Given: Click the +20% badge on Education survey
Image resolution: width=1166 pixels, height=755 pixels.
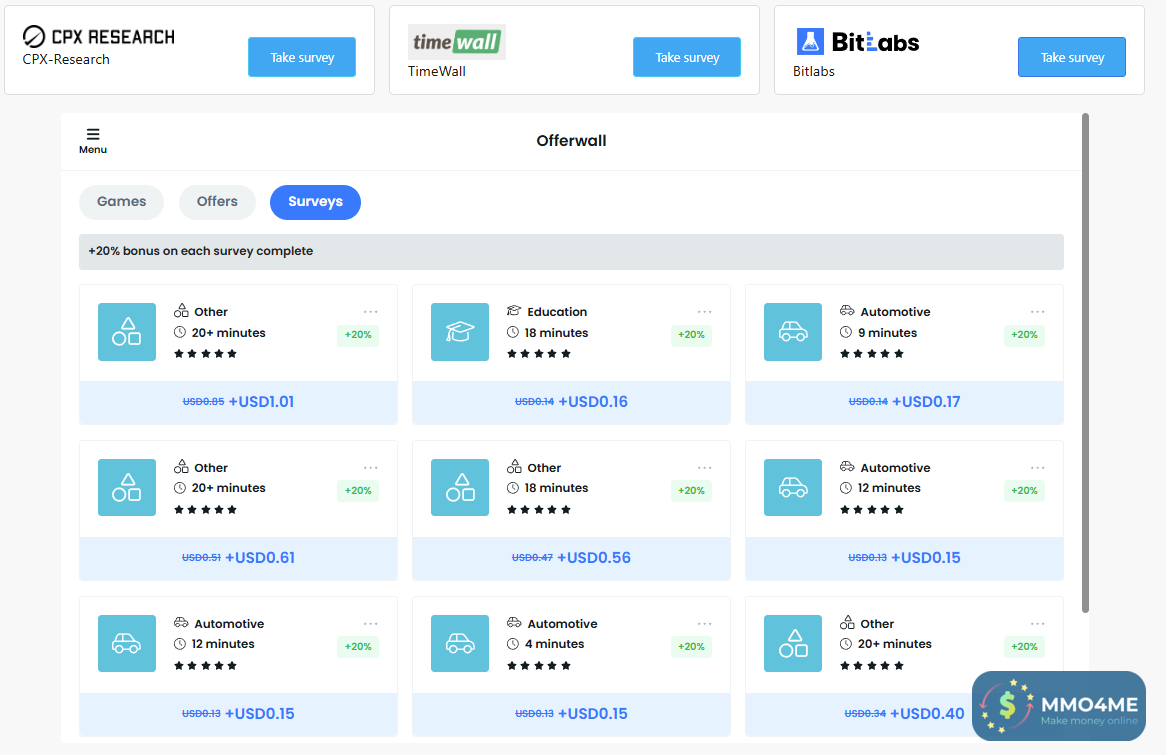Looking at the screenshot, I should point(691,335).
